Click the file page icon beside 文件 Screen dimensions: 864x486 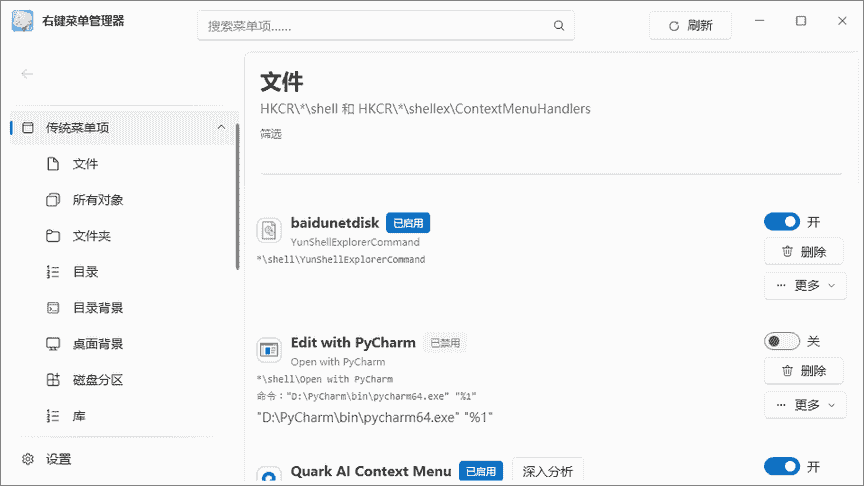(x=53, y=164)
